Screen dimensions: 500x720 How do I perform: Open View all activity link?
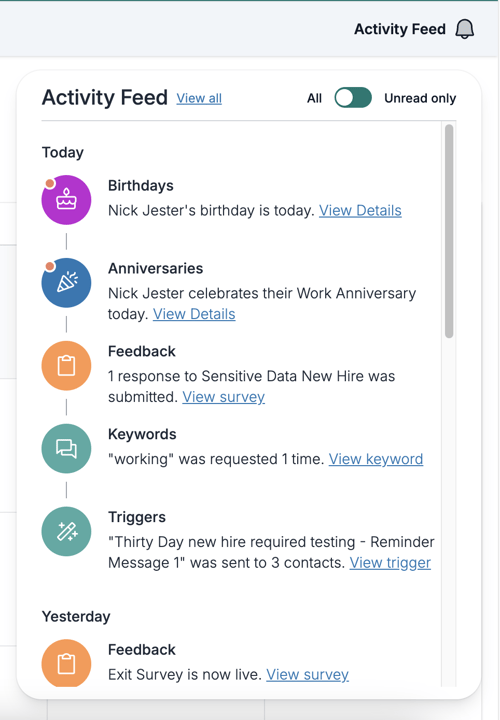tap(199, 98)
